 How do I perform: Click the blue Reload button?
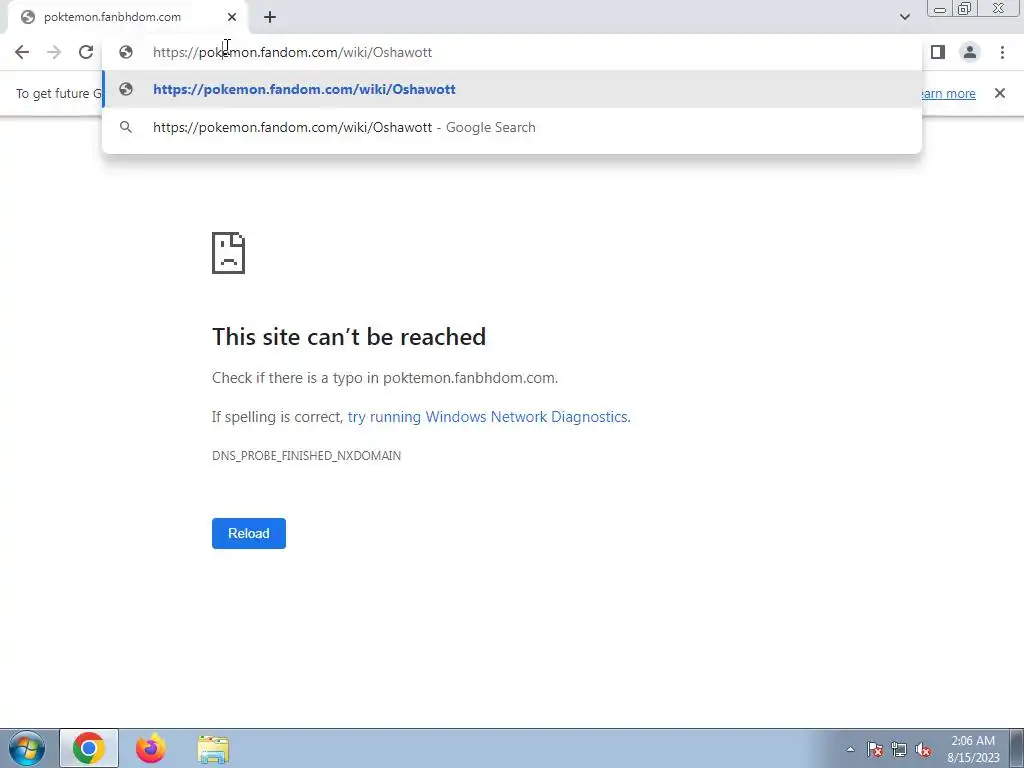click(x=249, y=534)
